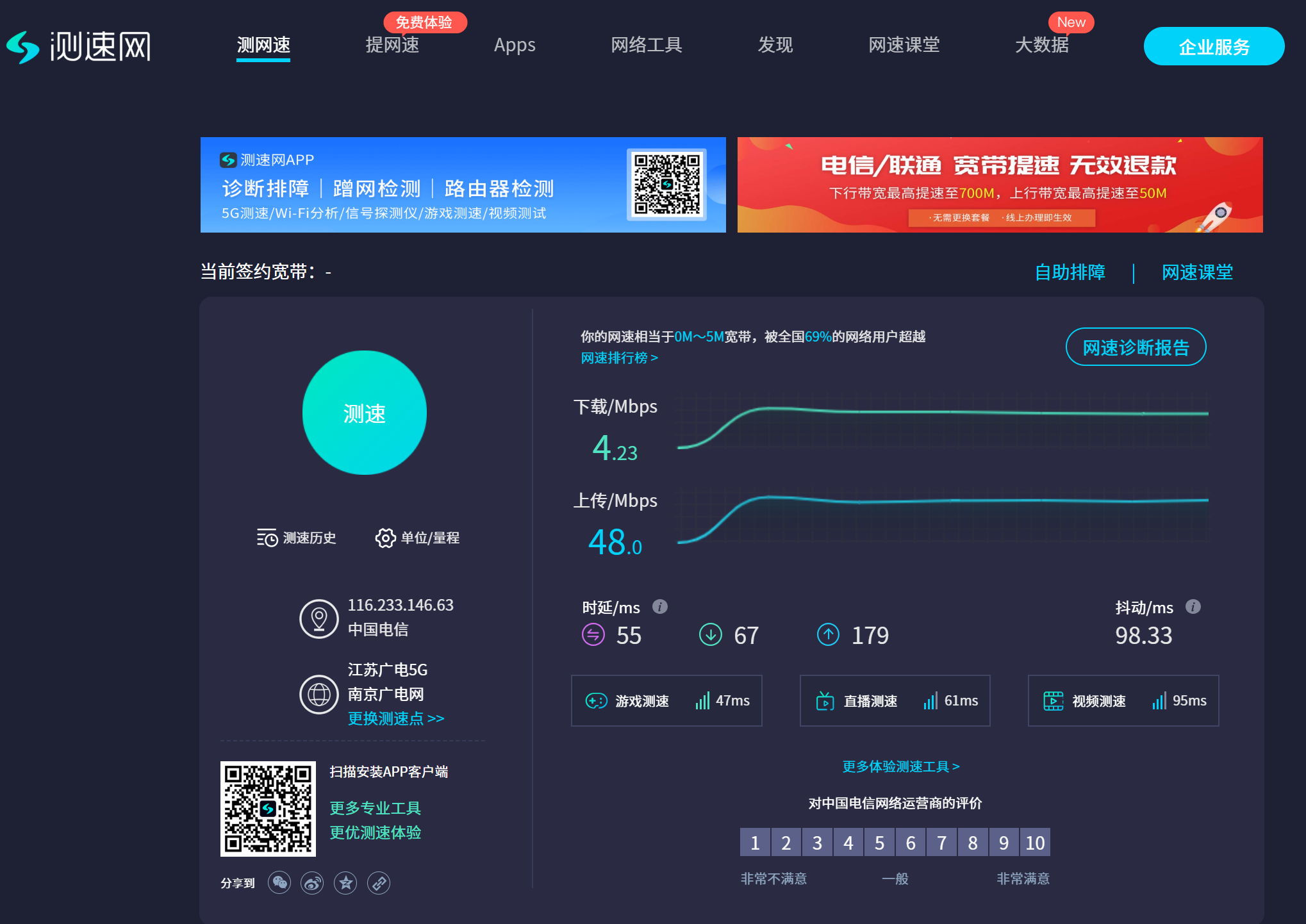
Task: Rate China Telecom score 6
Action: click(911, 842)
